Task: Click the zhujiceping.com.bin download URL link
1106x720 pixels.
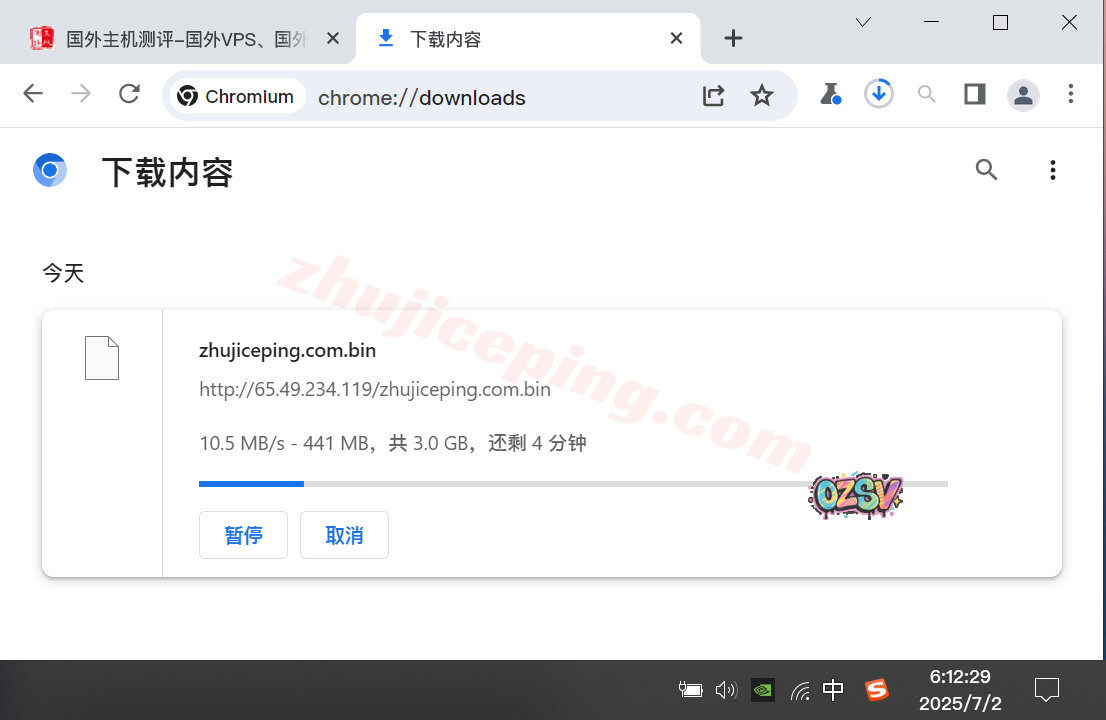Action: (x=375, y=389)
